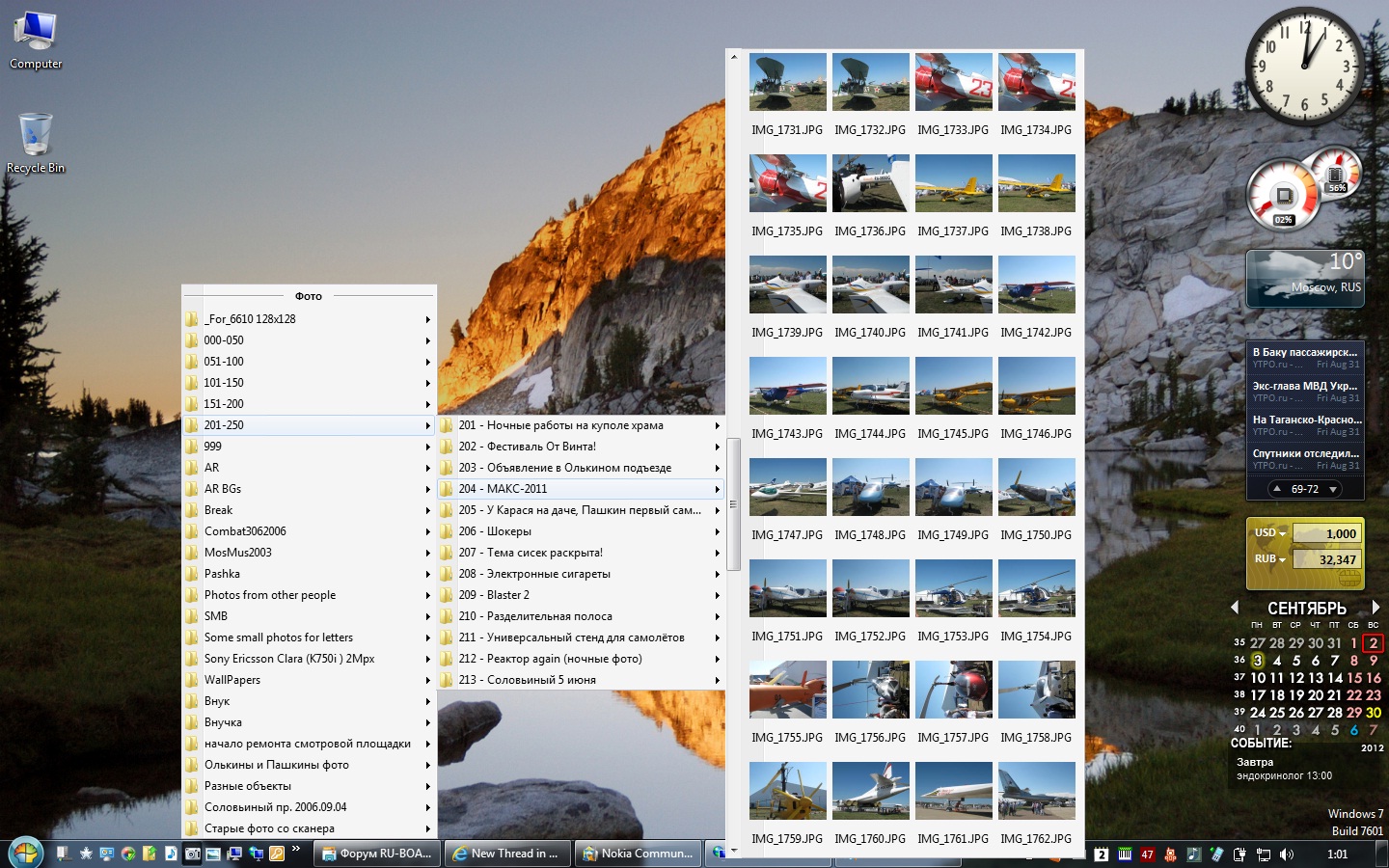Open the USD currency dropdown
The image size is (1389, 868).
click(x=1269, y=533)
